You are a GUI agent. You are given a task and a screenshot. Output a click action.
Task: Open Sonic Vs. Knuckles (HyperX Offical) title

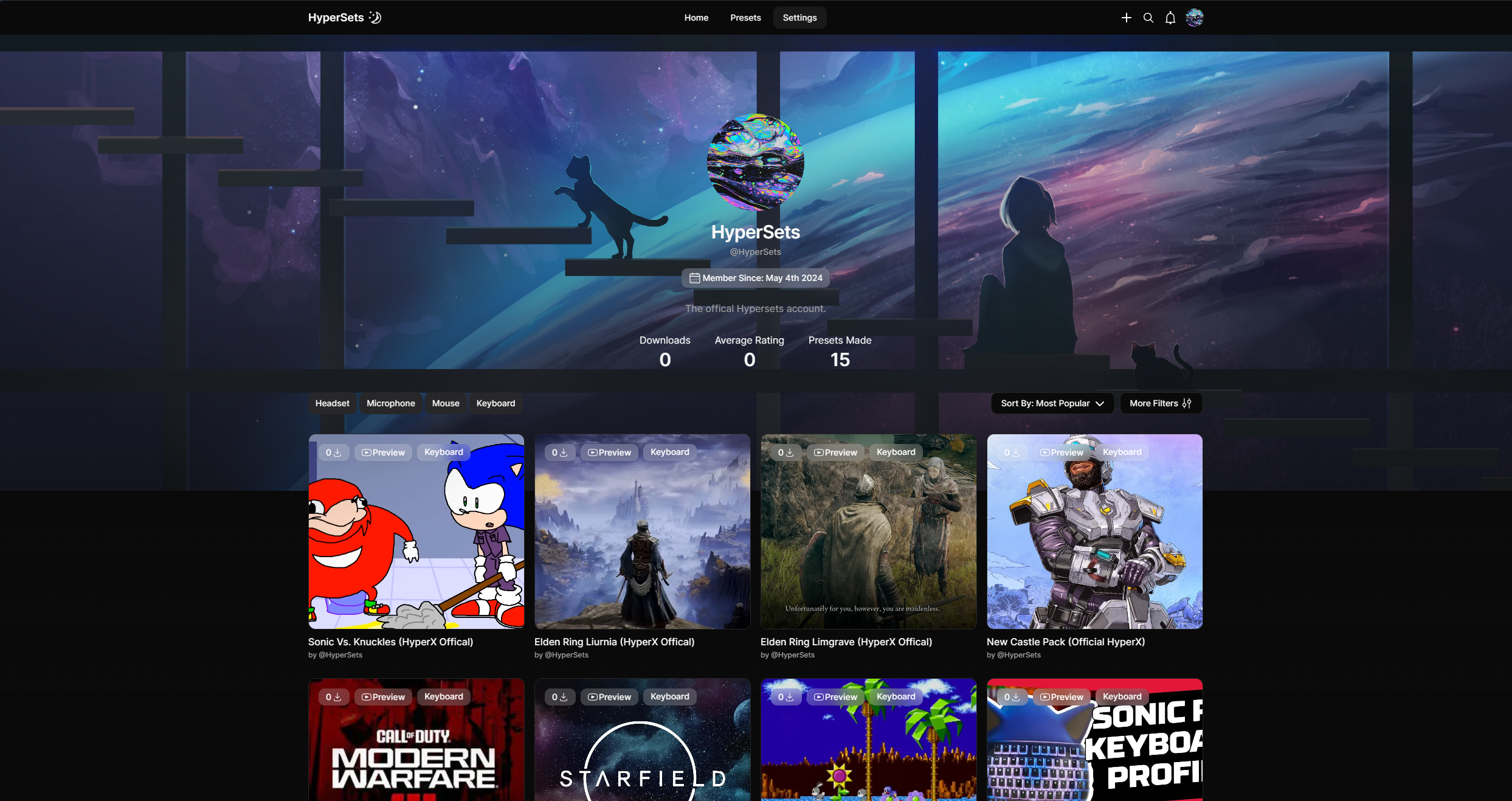pyautogui.click(x=390, y=642)
